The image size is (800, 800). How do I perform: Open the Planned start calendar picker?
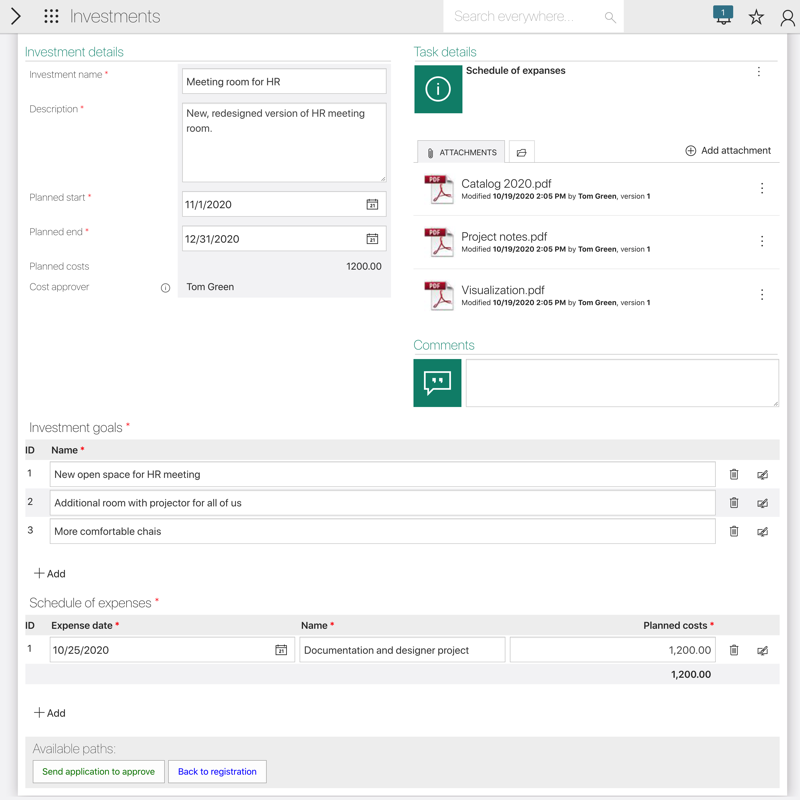point(372,204)
